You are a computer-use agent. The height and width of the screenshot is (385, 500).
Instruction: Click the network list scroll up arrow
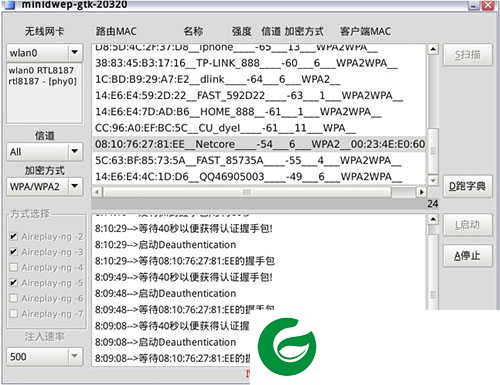tap(433, 49)
